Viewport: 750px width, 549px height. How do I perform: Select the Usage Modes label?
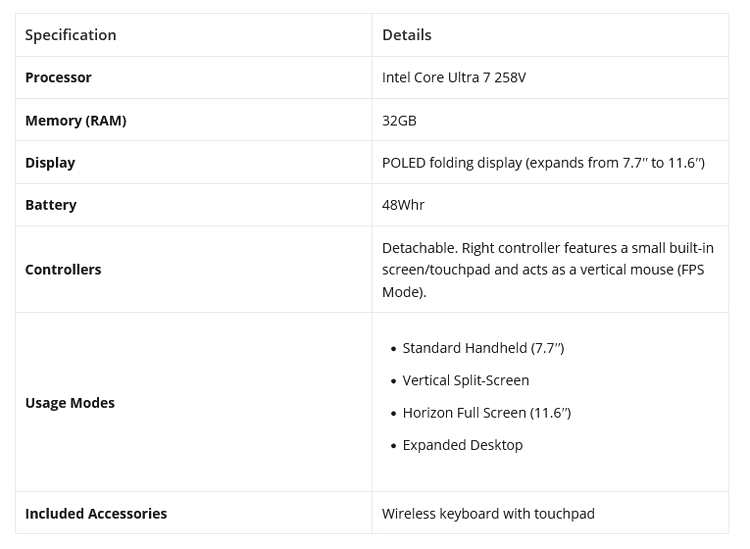[70, 403]
